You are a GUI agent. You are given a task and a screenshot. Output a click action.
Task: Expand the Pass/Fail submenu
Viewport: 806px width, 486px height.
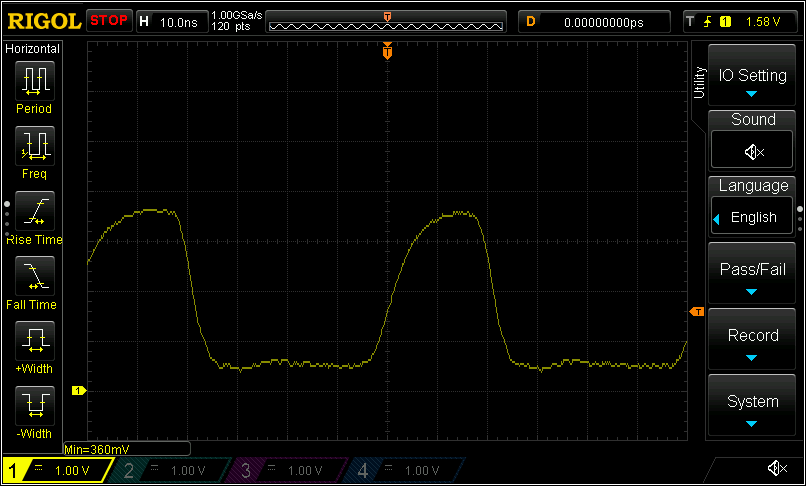coord(752,275)
